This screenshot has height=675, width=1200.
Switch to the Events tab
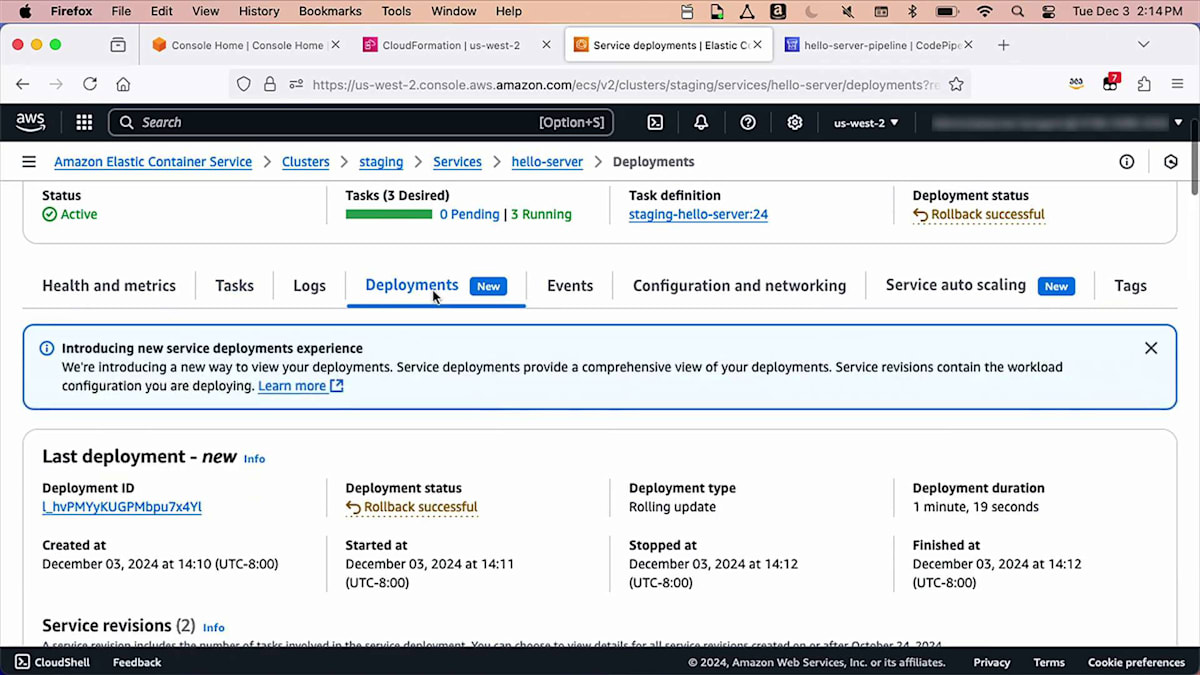(570, 285)
